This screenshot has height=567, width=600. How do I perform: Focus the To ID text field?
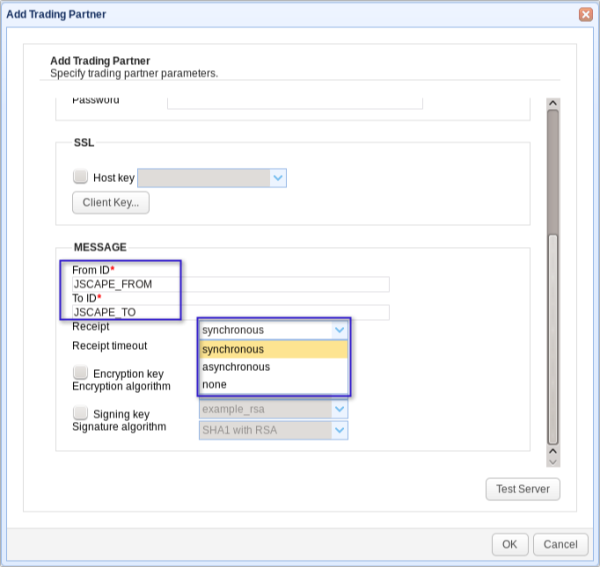tap(230, 312)
